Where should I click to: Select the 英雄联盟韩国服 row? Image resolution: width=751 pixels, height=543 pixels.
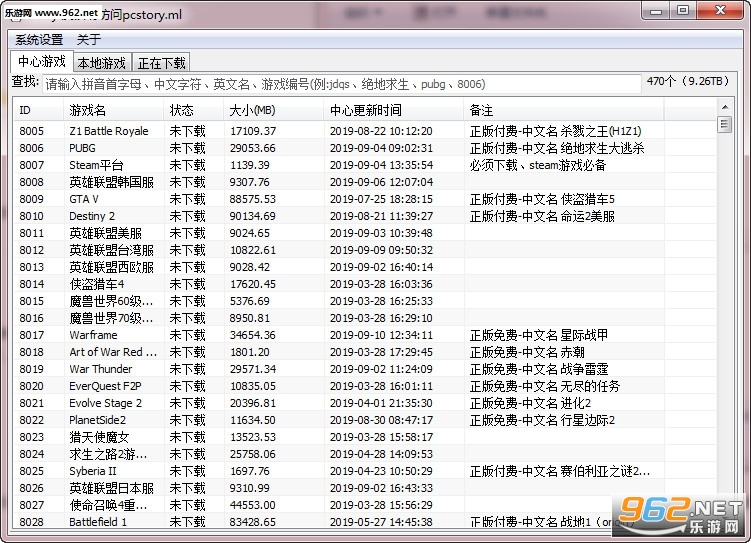click(x=365, y=182)
